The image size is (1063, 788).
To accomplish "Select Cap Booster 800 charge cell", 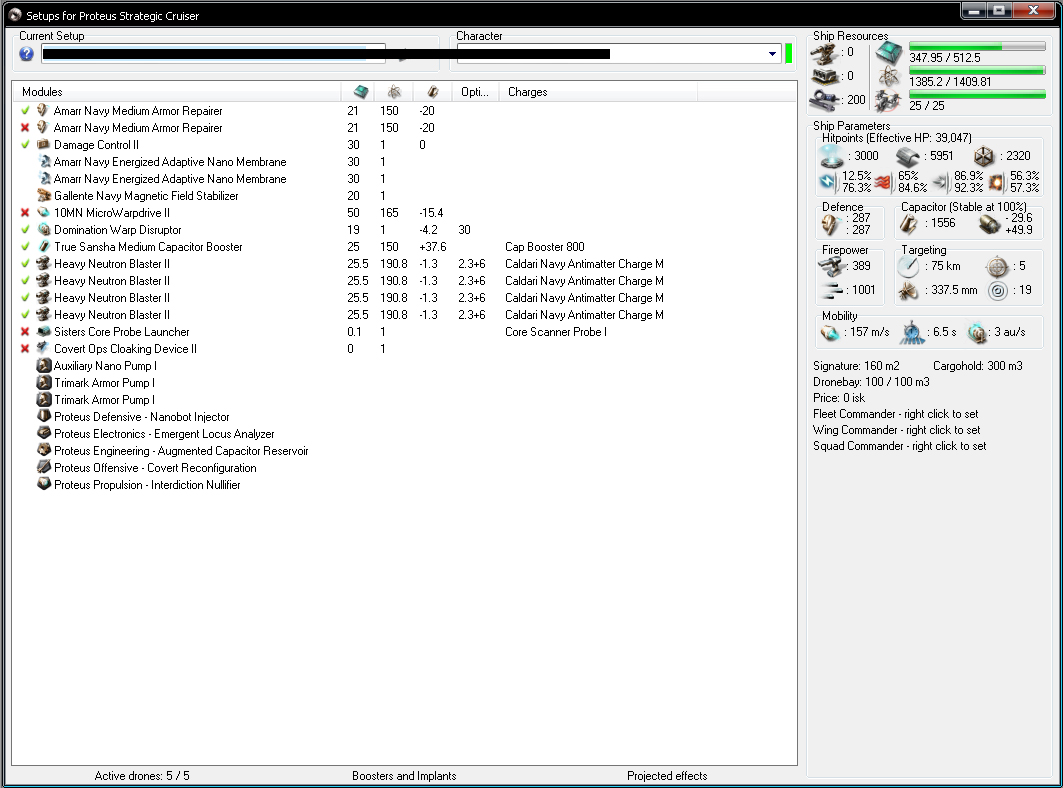I will [544, 247].
